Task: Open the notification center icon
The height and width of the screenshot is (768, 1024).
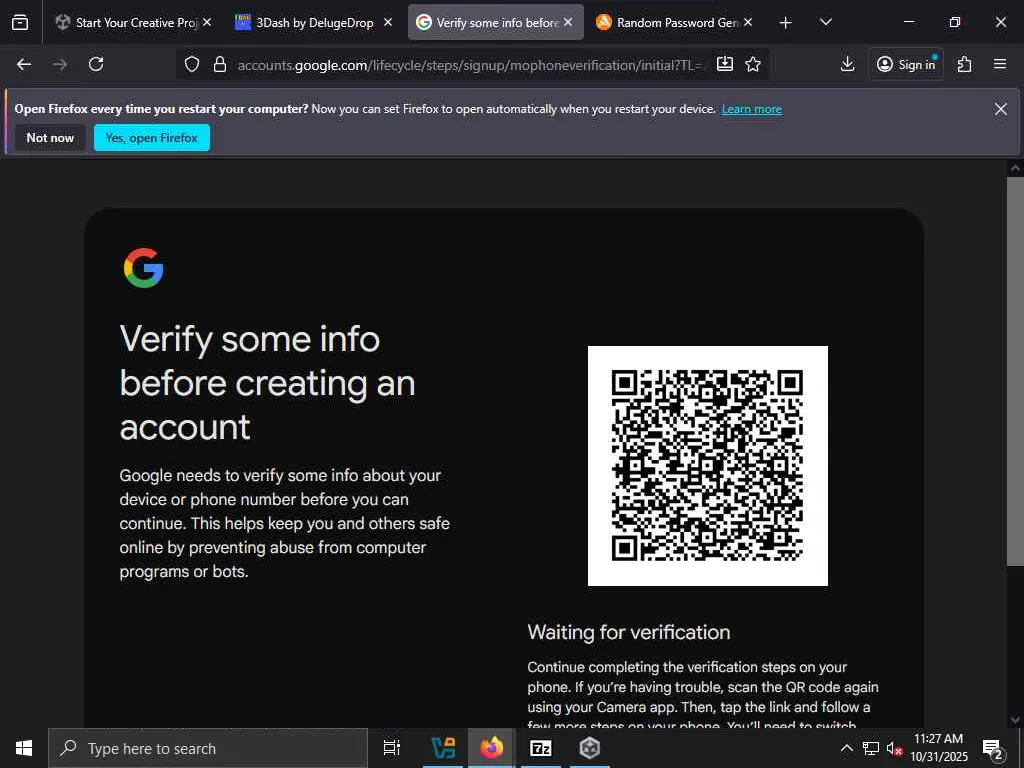Action: tap(993, 748)
